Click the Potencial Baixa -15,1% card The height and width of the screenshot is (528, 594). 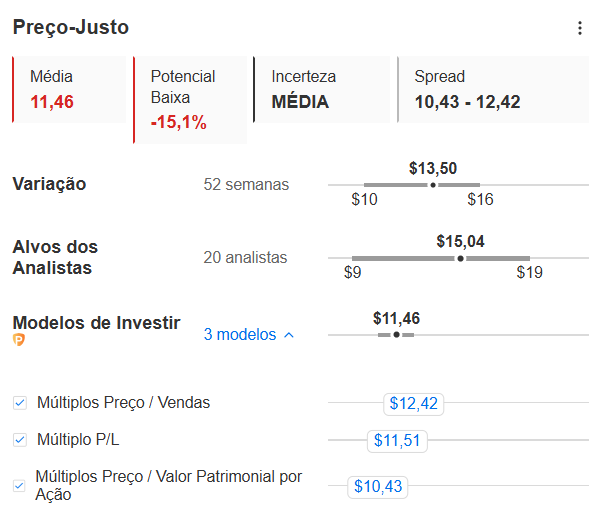pyautogui.click(x=190, y=100)
